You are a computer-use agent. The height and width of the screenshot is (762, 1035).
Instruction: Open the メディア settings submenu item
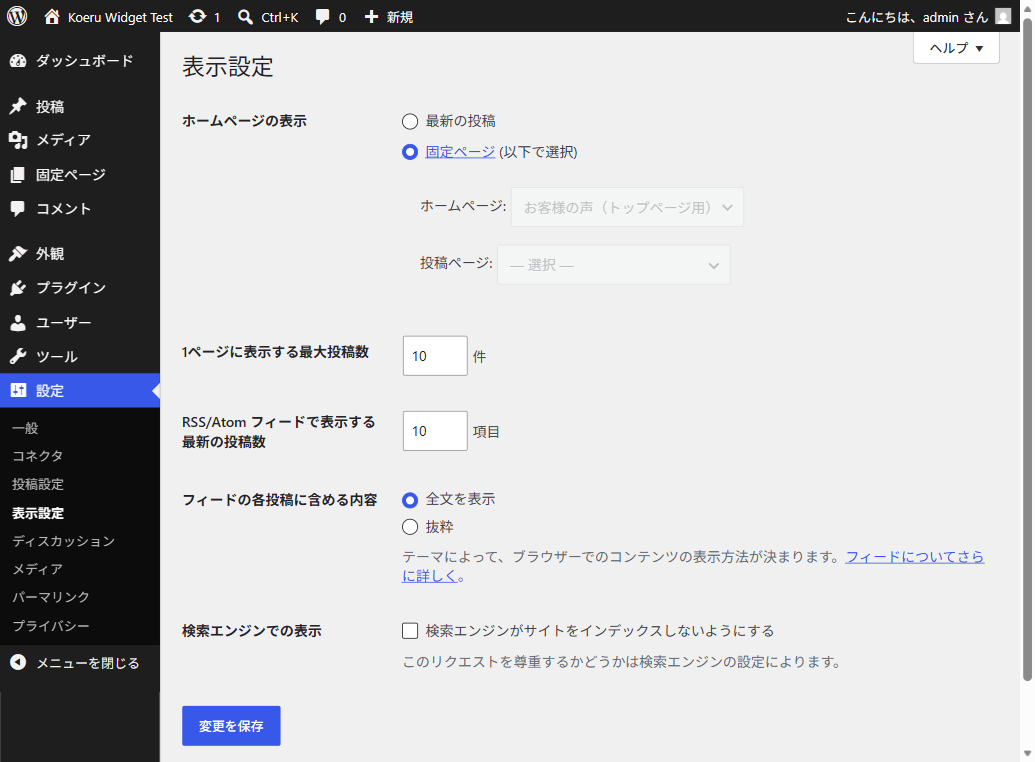38,569
